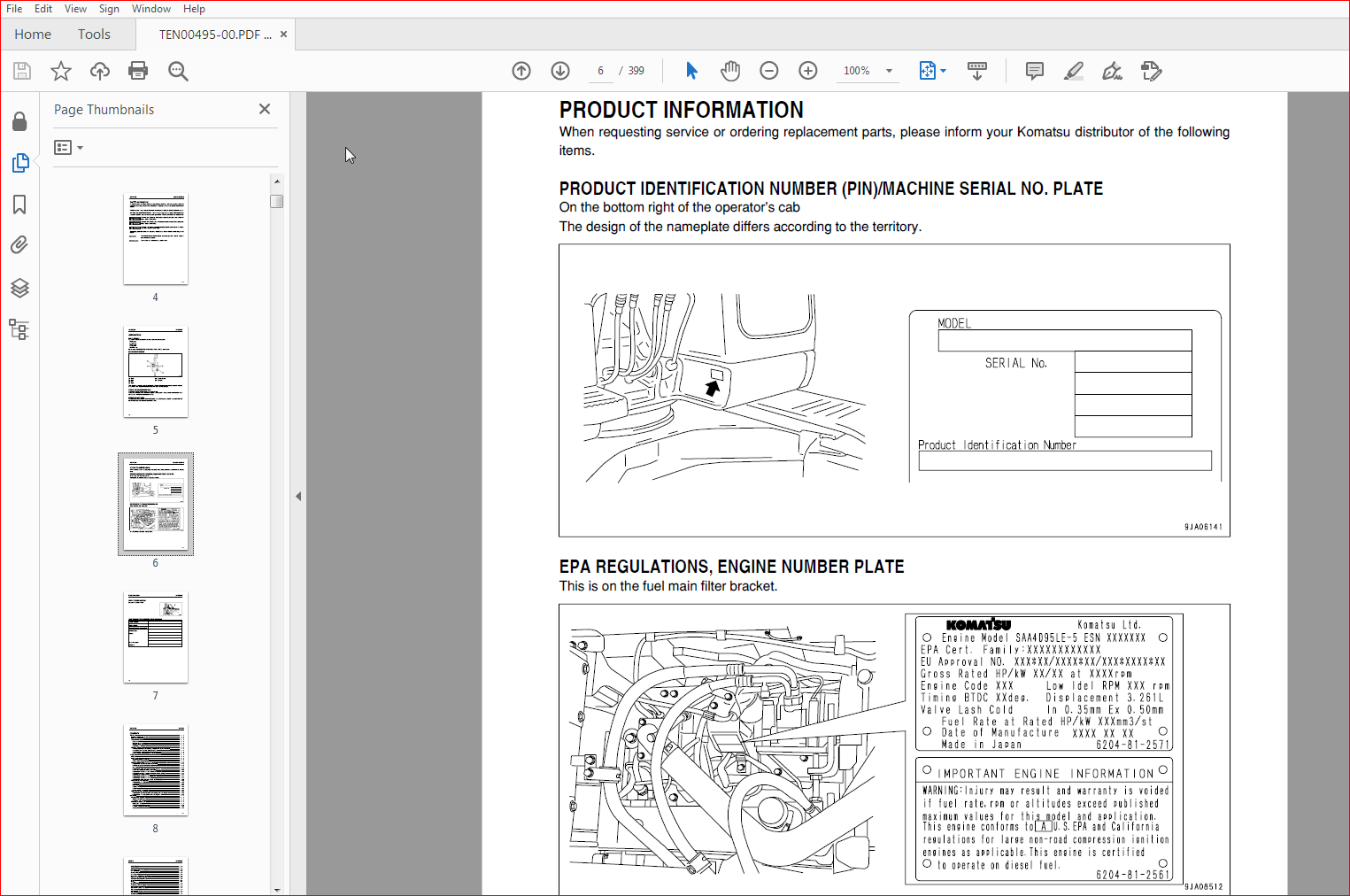Click the thumbnails panel scrollbar down arrow
This screenshot has width=1350, height=896.
pos(277,889)
